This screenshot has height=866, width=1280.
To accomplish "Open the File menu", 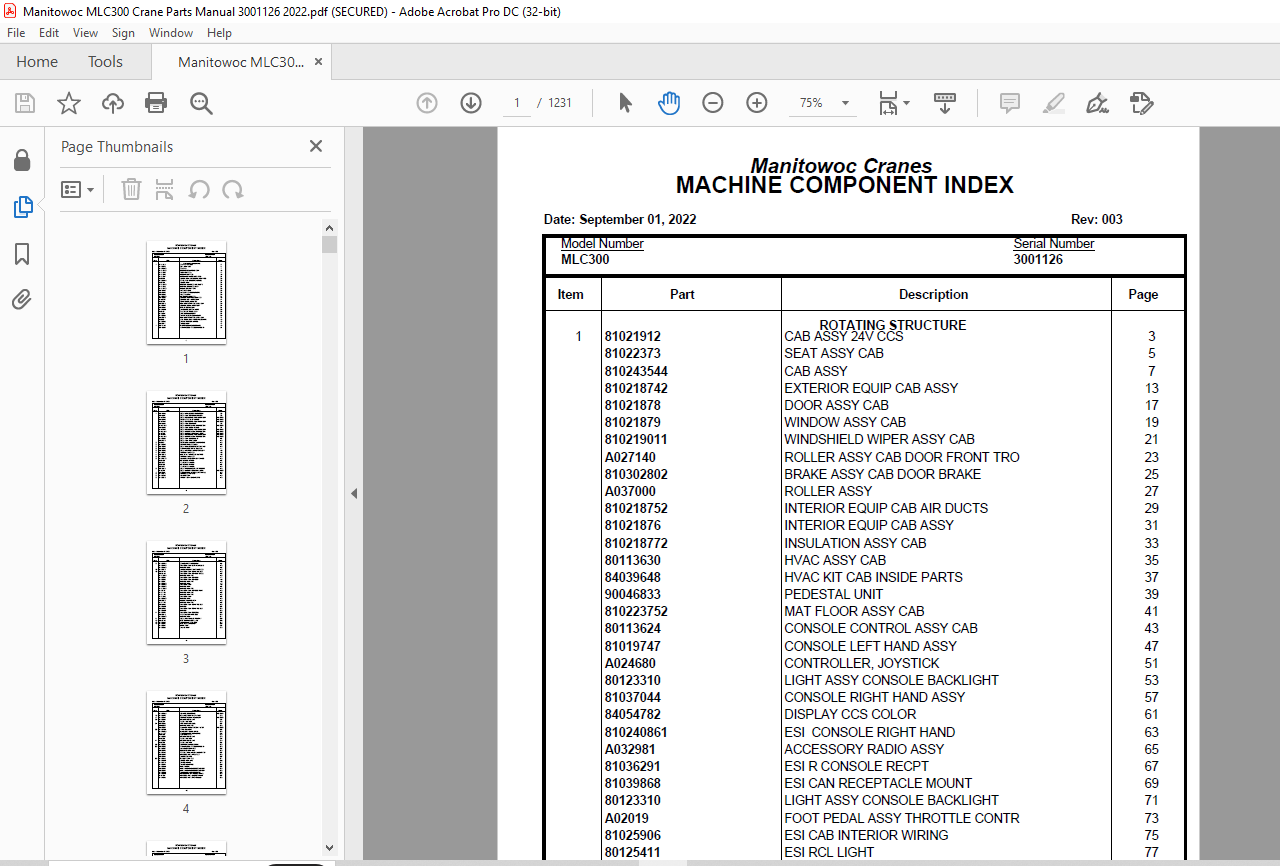I will pyautogui.click(x=16, y=33).
